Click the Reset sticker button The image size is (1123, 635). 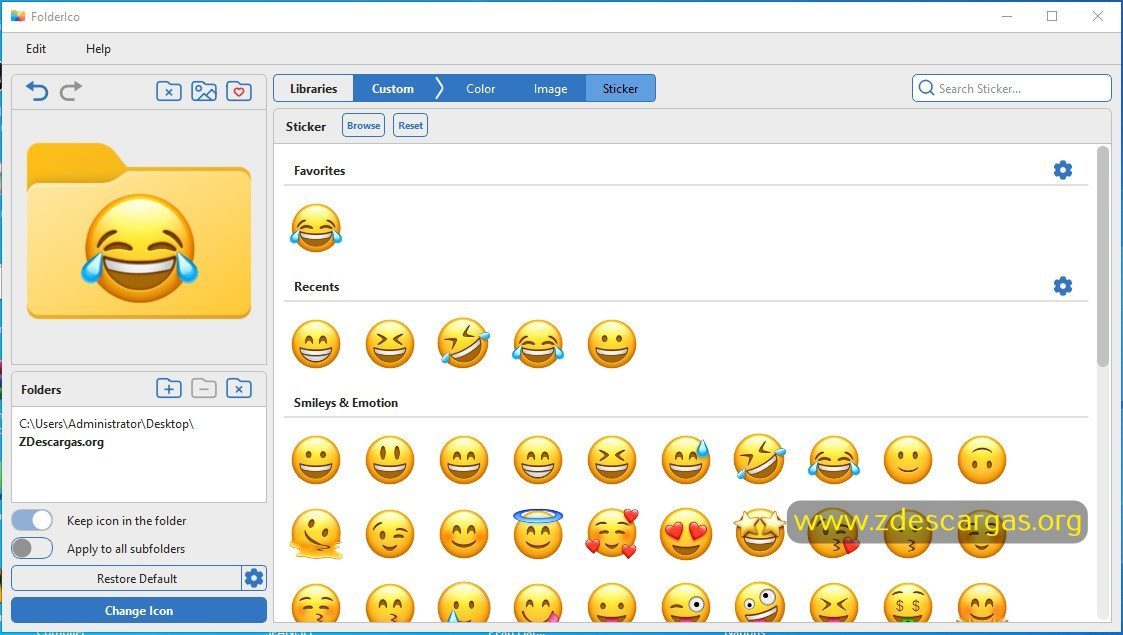click(x=410, y=125)
